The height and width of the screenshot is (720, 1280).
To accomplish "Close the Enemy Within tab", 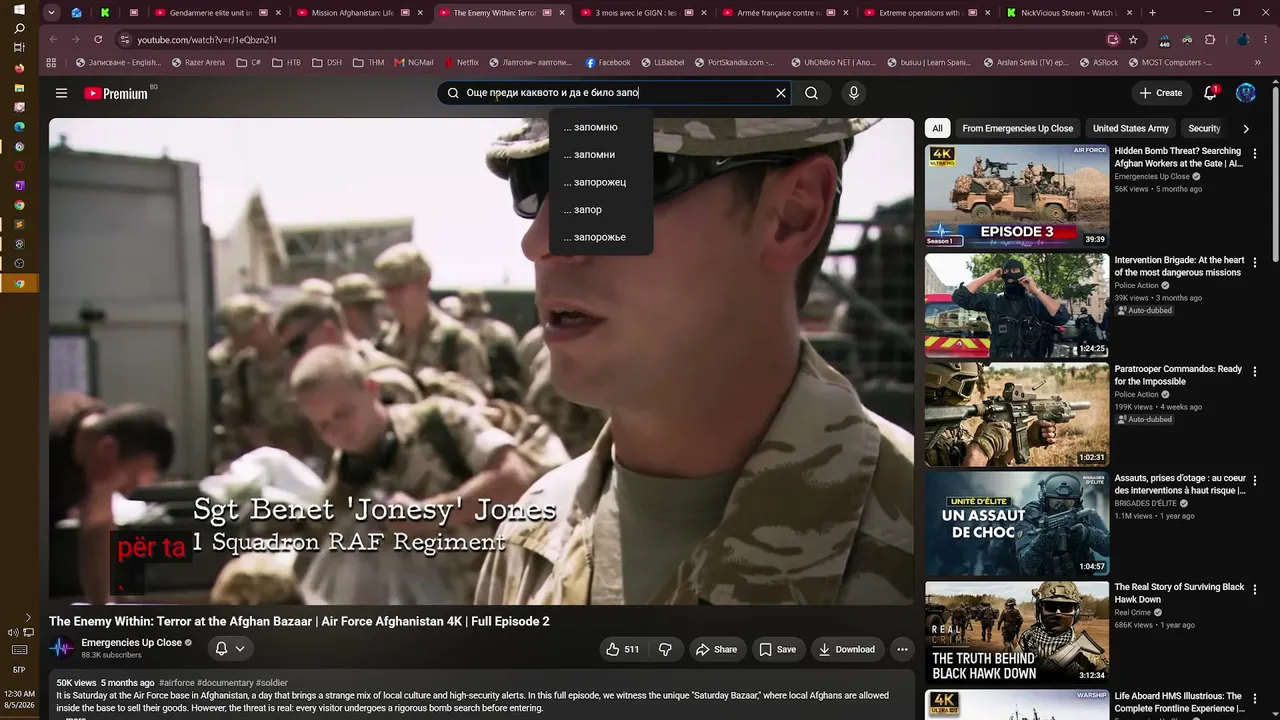I will pyautogui.click(x=562, y=13).
